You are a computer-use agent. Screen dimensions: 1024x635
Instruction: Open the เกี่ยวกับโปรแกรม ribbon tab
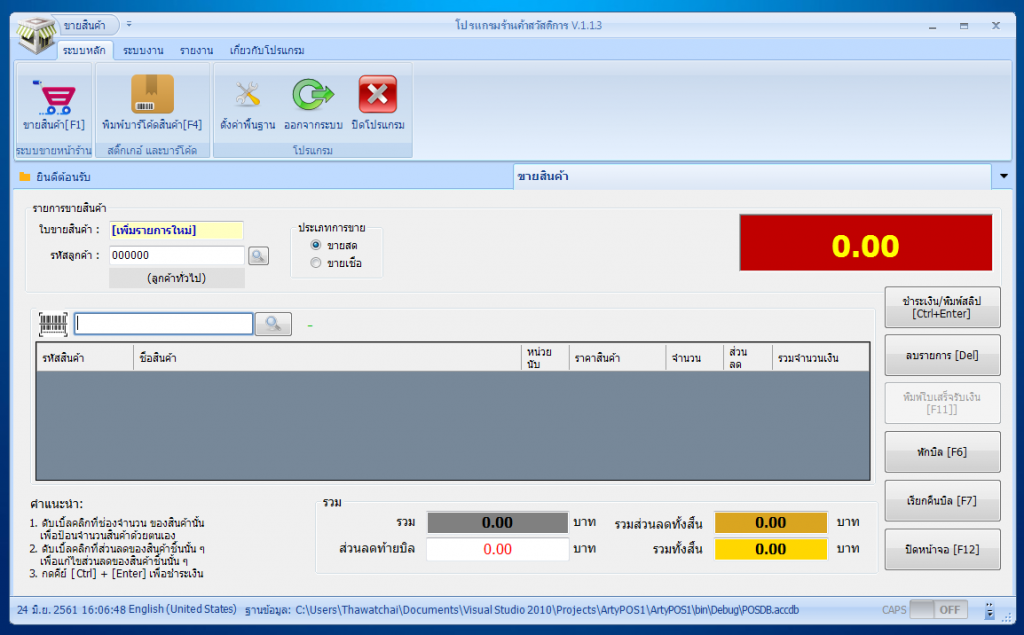click(x=266, y=49)
